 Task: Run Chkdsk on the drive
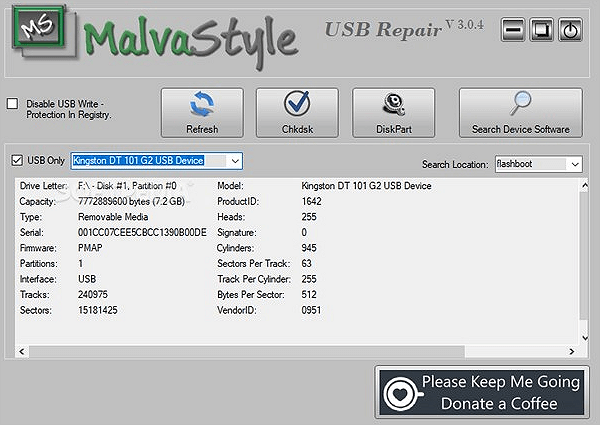[297, 113]
